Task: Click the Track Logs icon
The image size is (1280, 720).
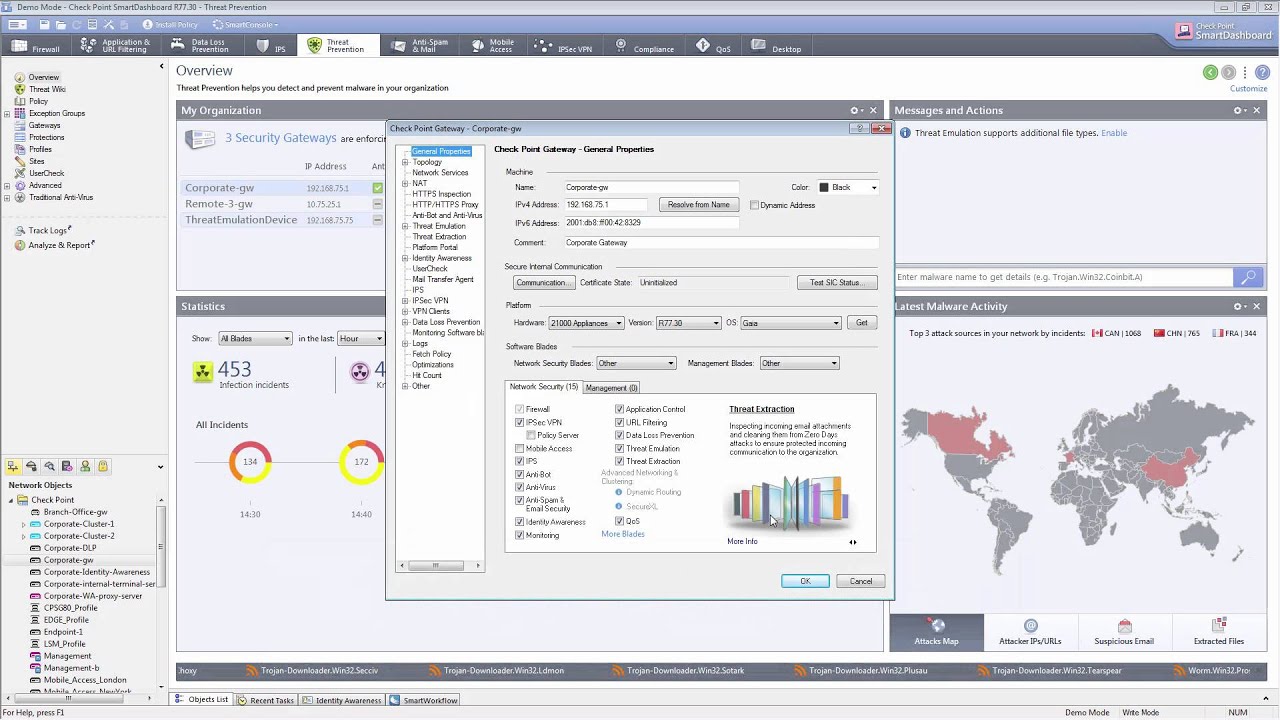Action: [x=20, y=231]
